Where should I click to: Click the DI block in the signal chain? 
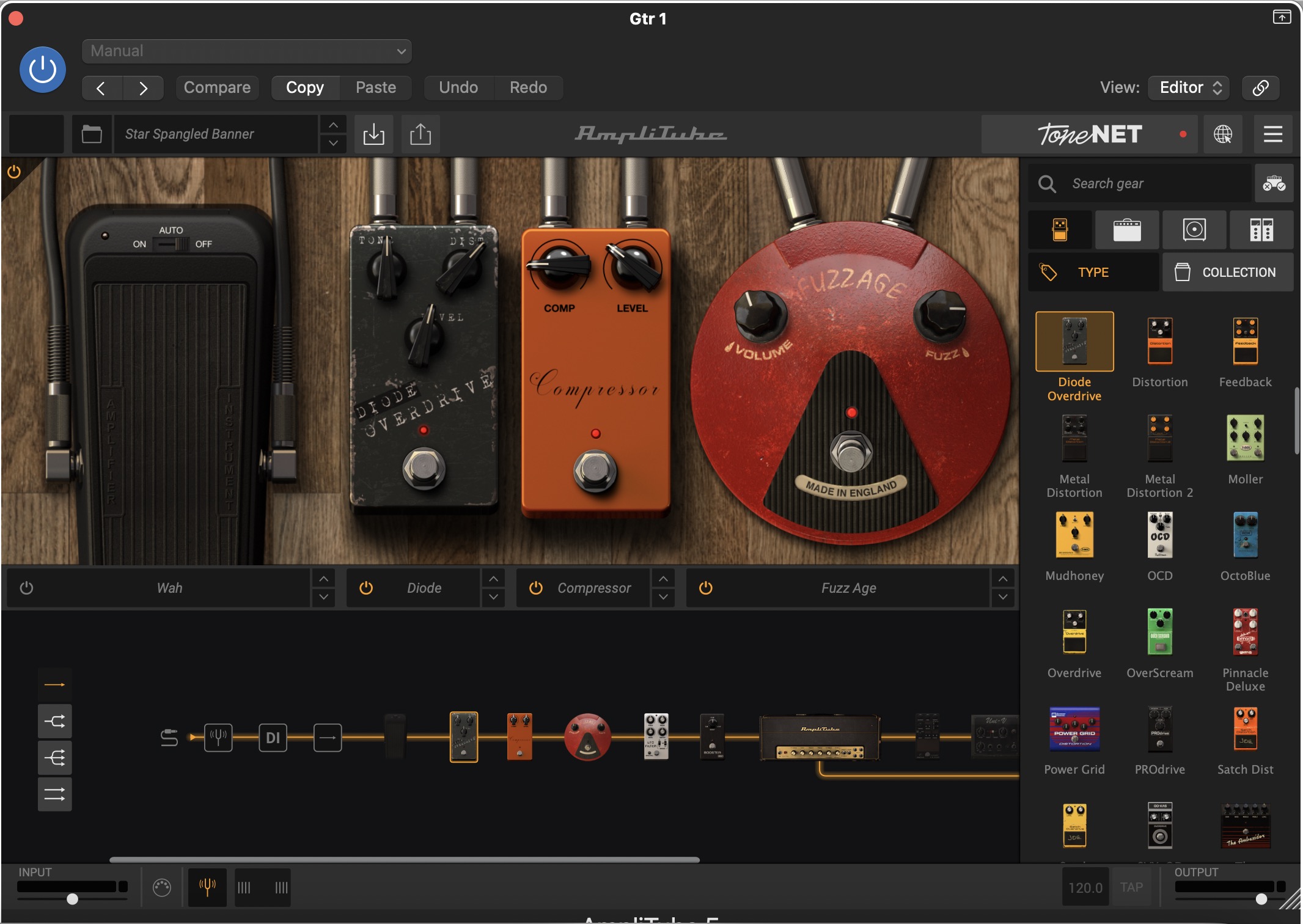(273, 738)
